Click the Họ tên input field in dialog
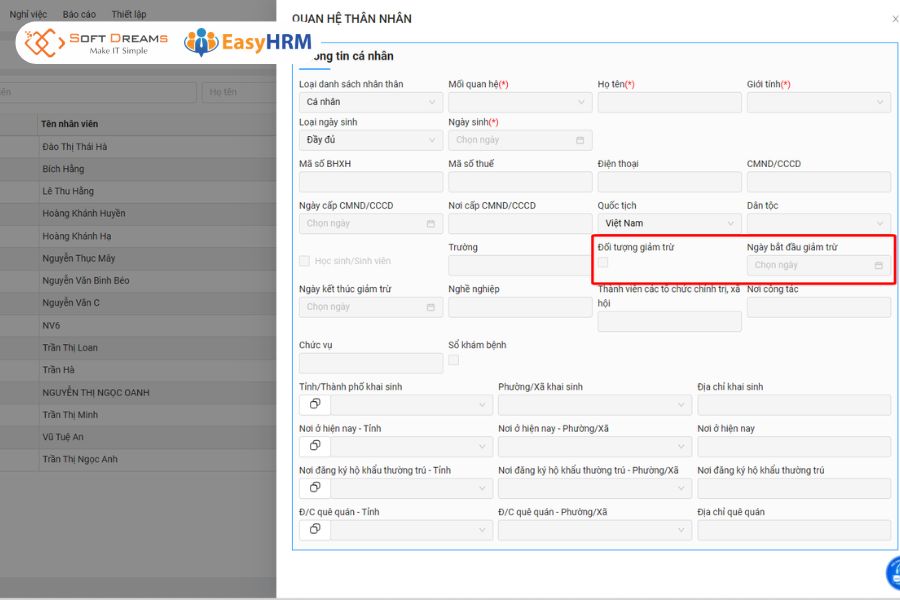 (669, 102)
